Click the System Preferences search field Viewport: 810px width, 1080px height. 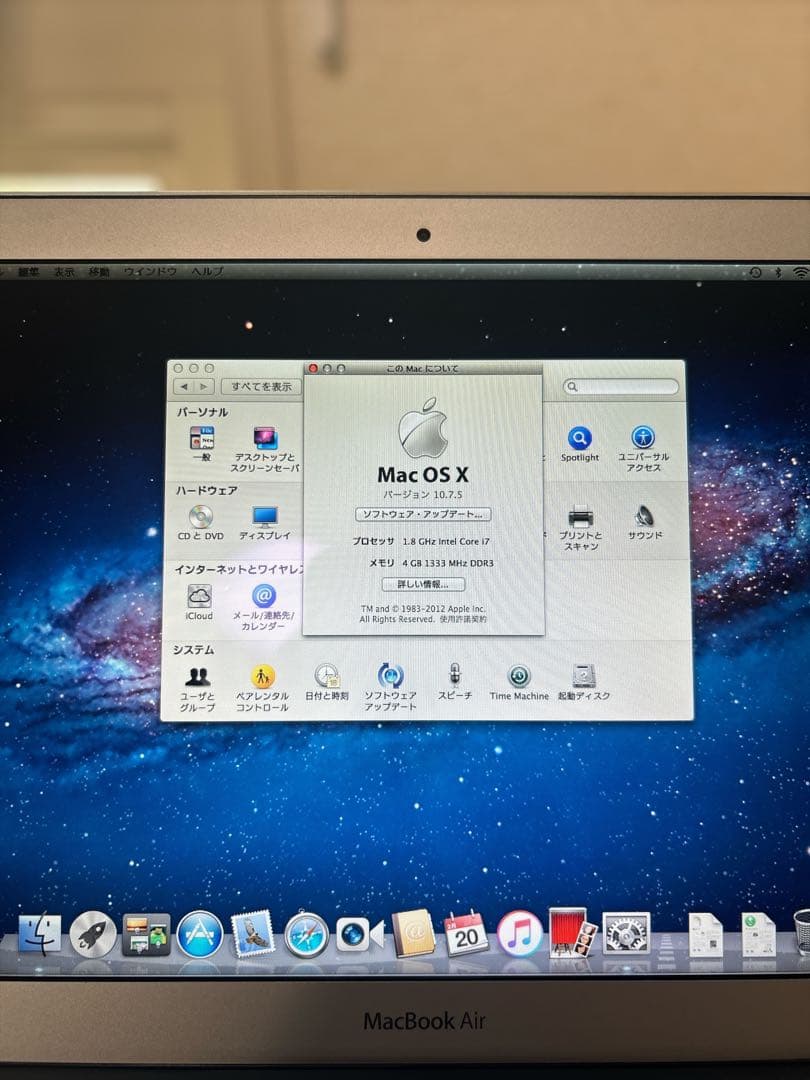tap(621, 386)
